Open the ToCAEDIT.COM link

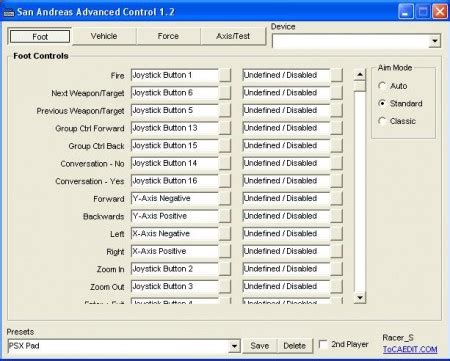click(x=410, y=349)
